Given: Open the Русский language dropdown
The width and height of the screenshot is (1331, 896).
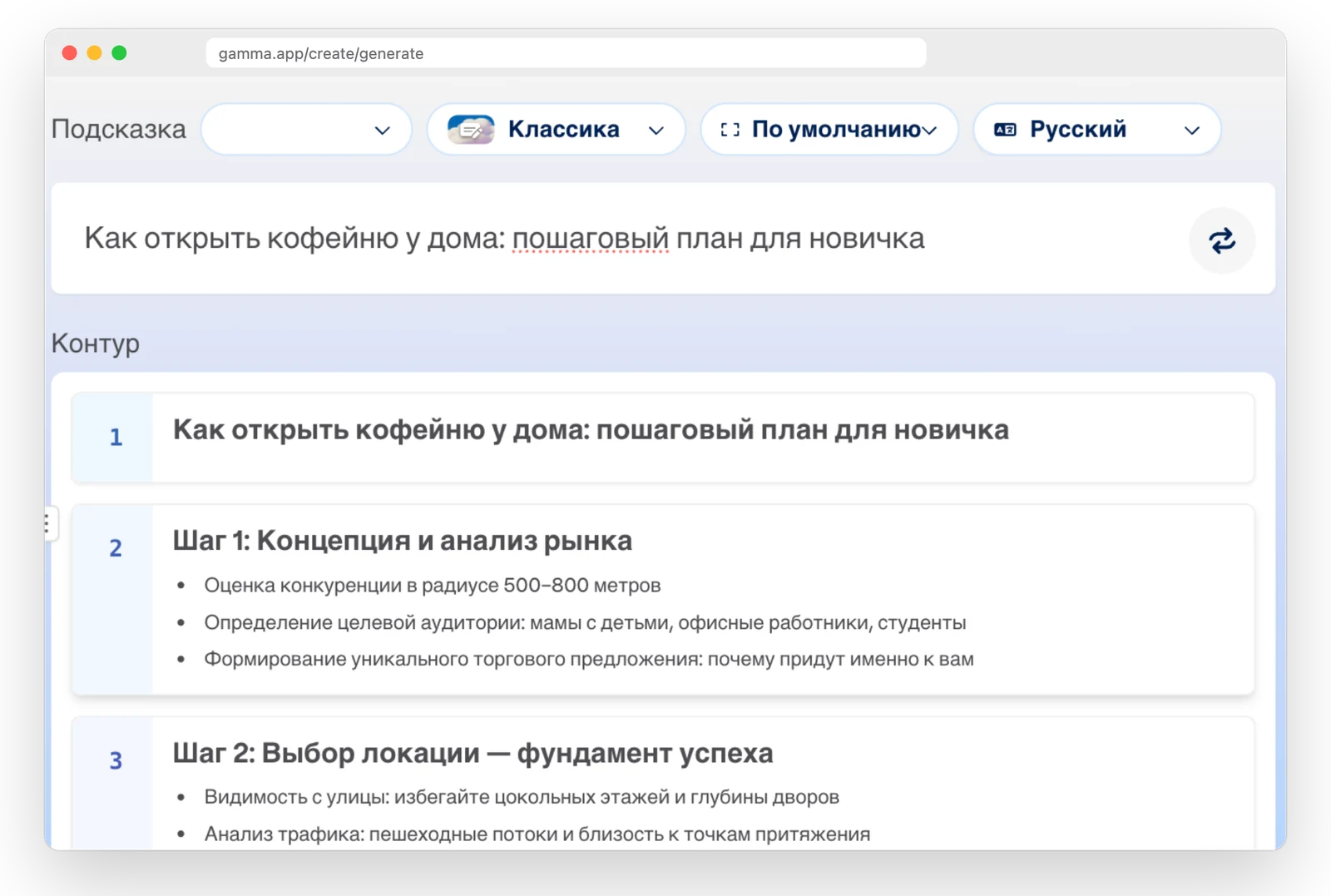Looking at the screenshot, I should pyautogui.click(x=1097, y=130).
